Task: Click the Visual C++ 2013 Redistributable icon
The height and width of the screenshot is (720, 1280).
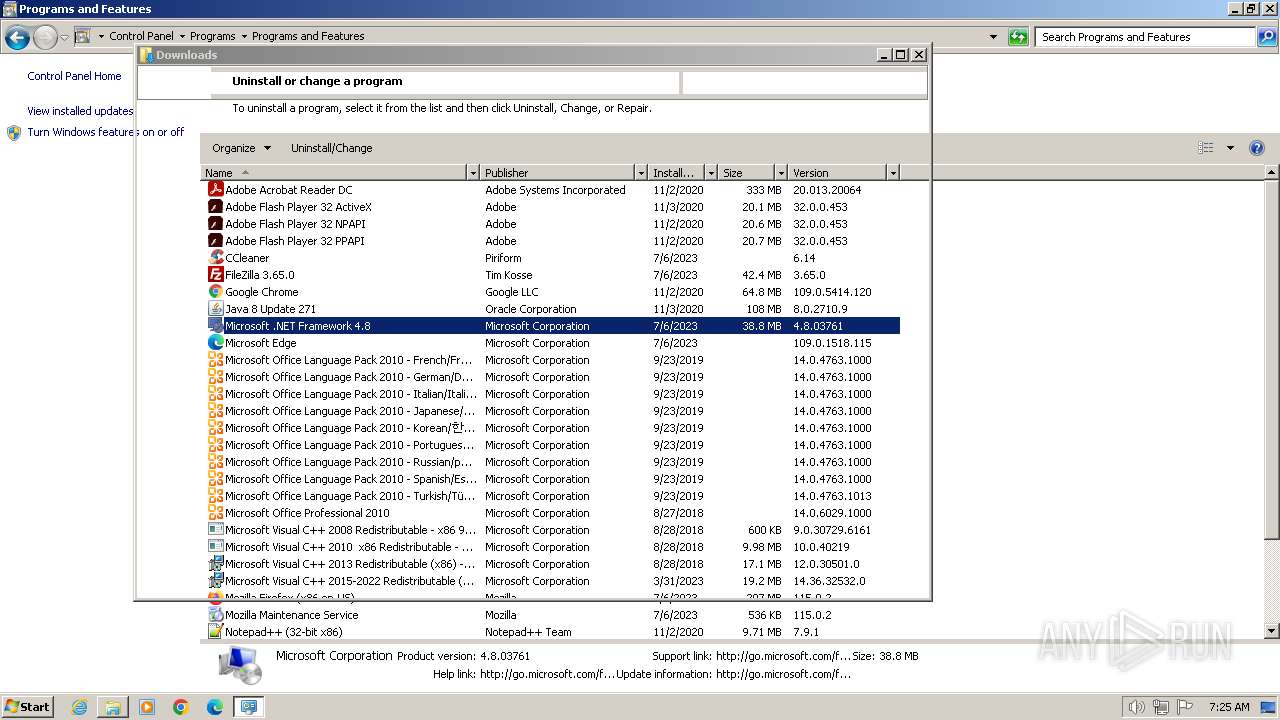Action: (x=215, y=564)
